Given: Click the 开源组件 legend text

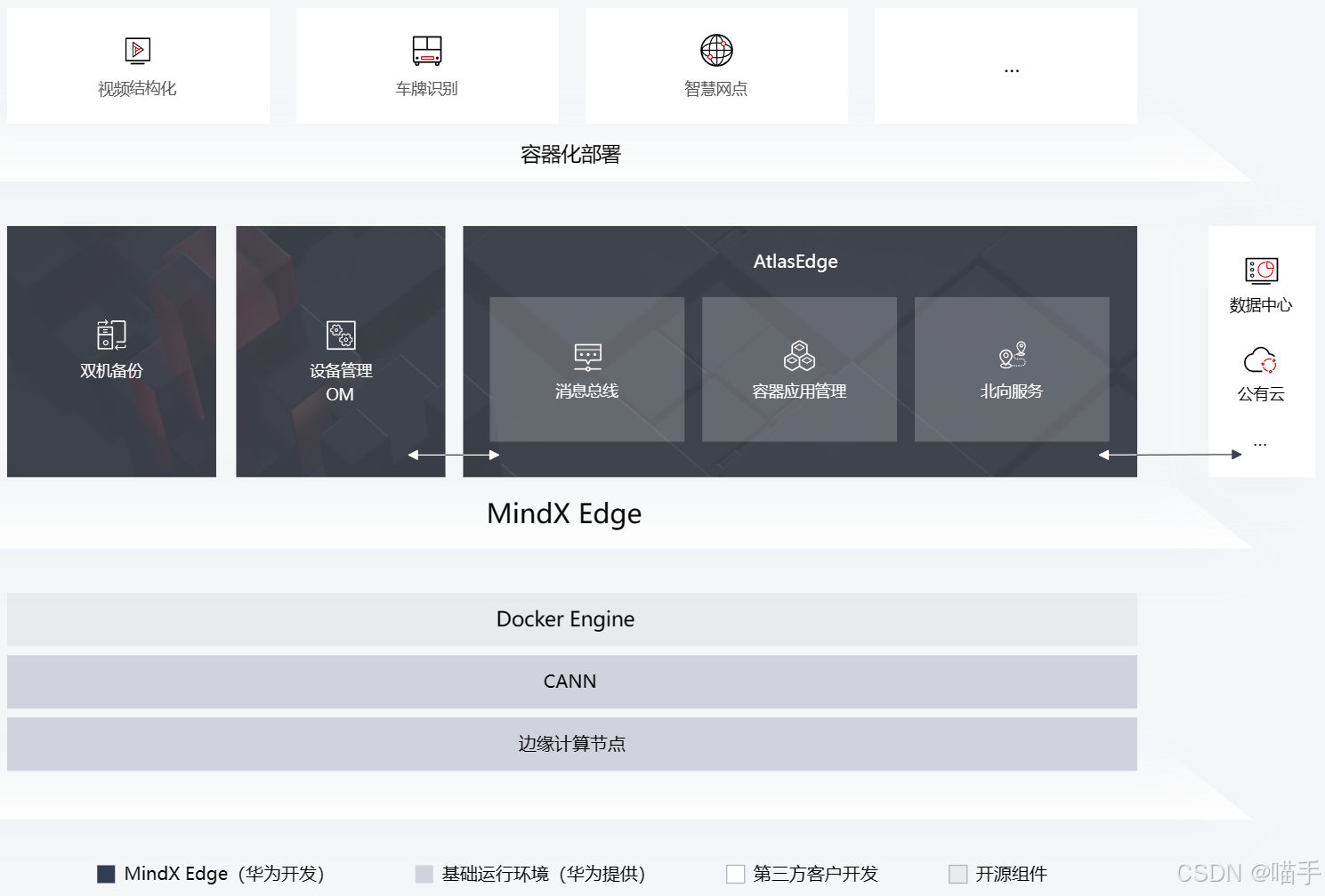Looking at the screenshot, I should click(x=1012, y=874).
